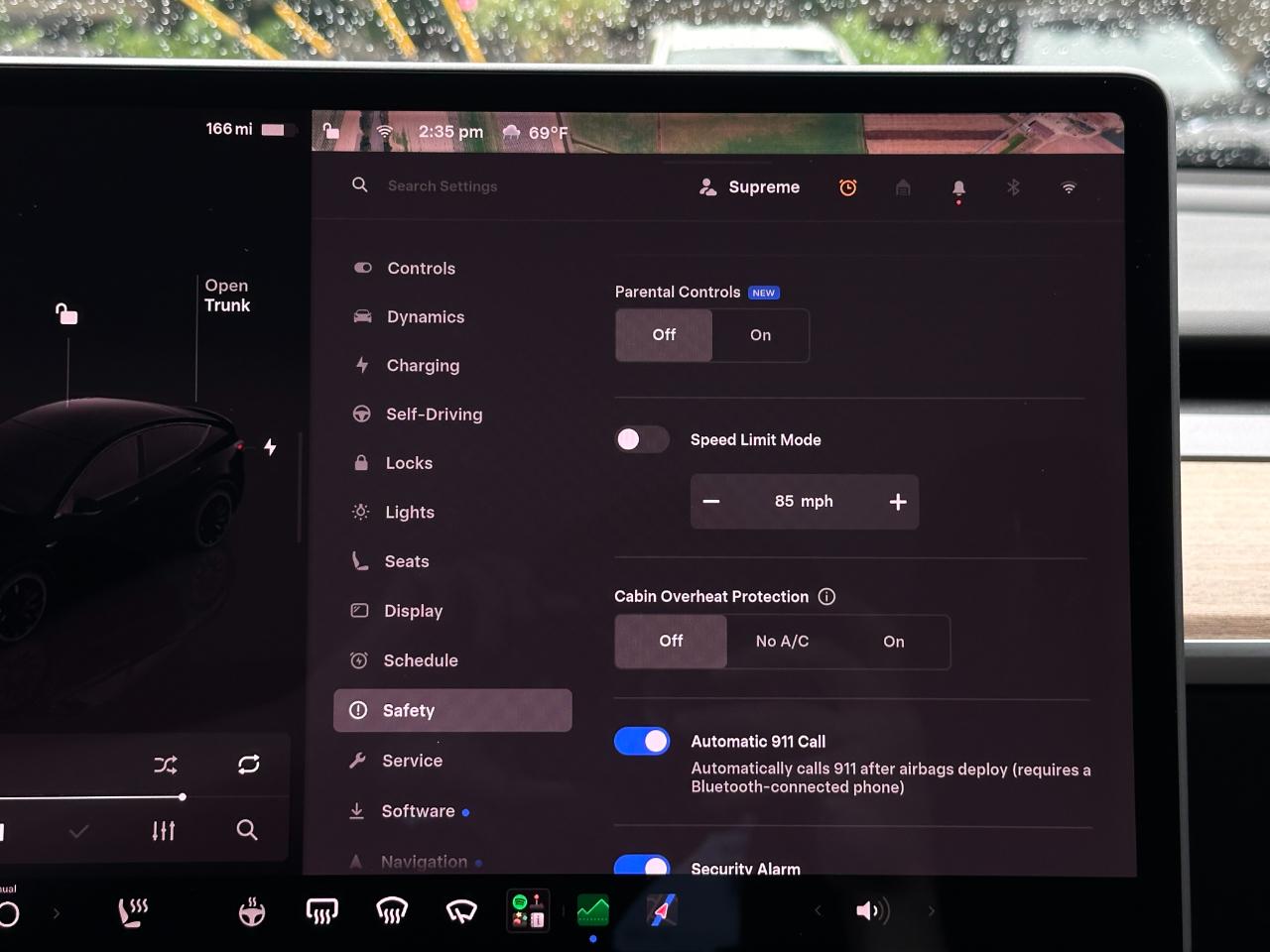Increase speed limit with plus button

click(898, 502)
